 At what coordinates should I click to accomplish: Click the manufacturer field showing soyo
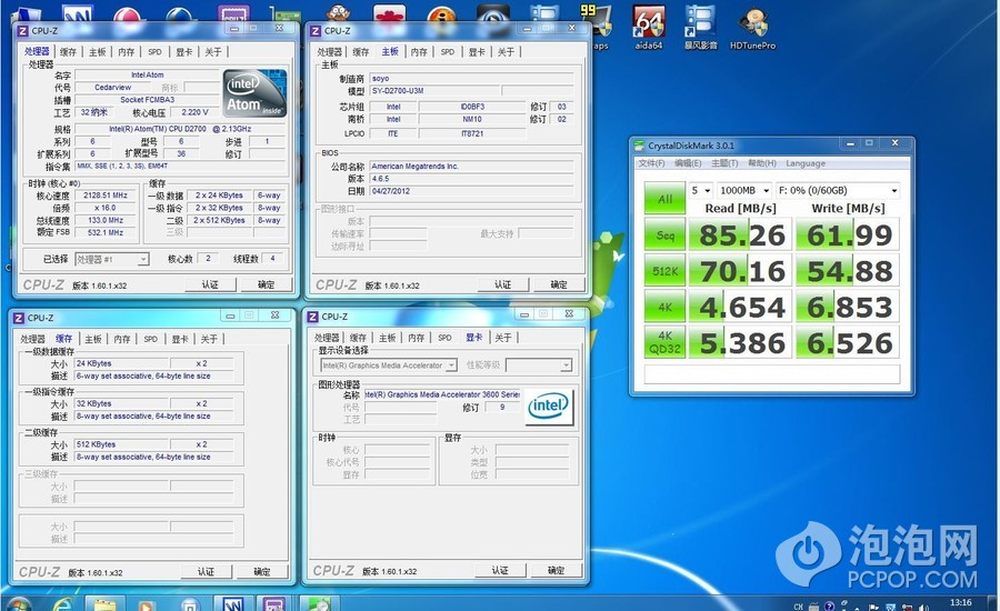pos(472,78)
